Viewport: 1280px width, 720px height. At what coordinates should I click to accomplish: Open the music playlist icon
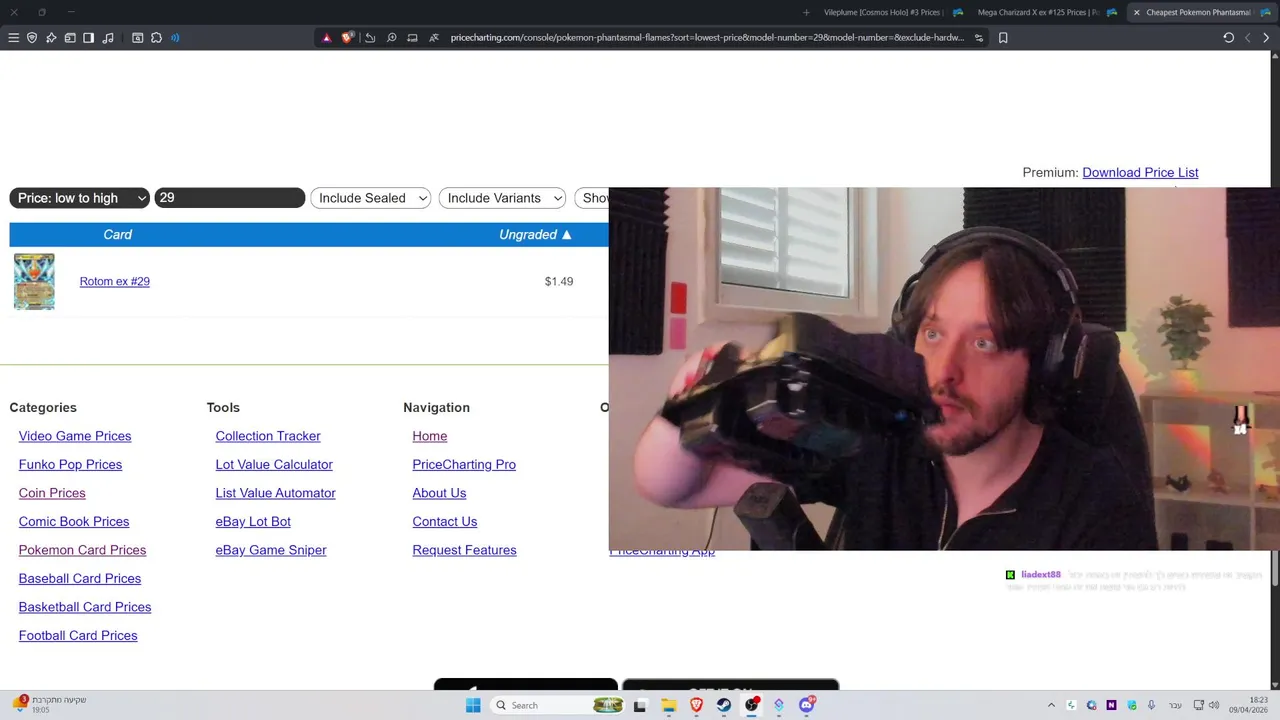pos(108,38)
